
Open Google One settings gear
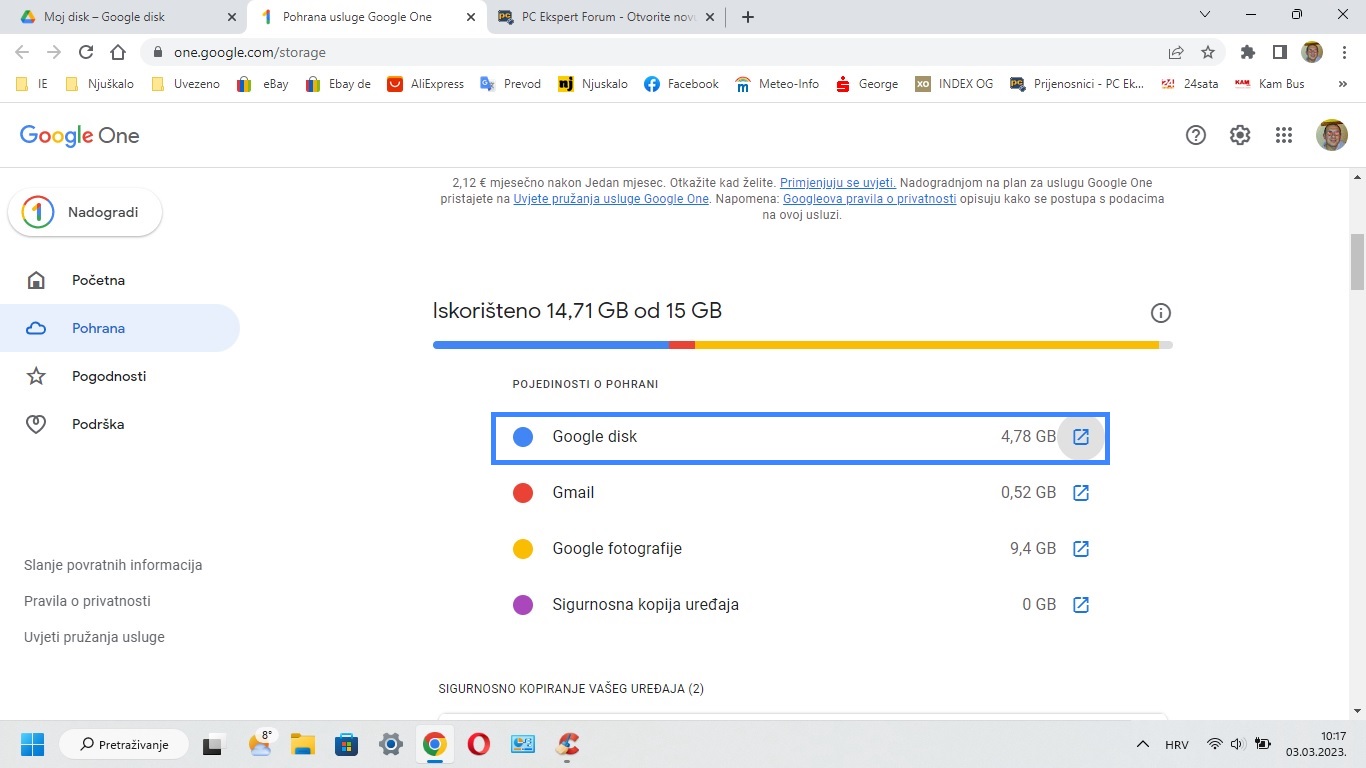click(1240, 135)
